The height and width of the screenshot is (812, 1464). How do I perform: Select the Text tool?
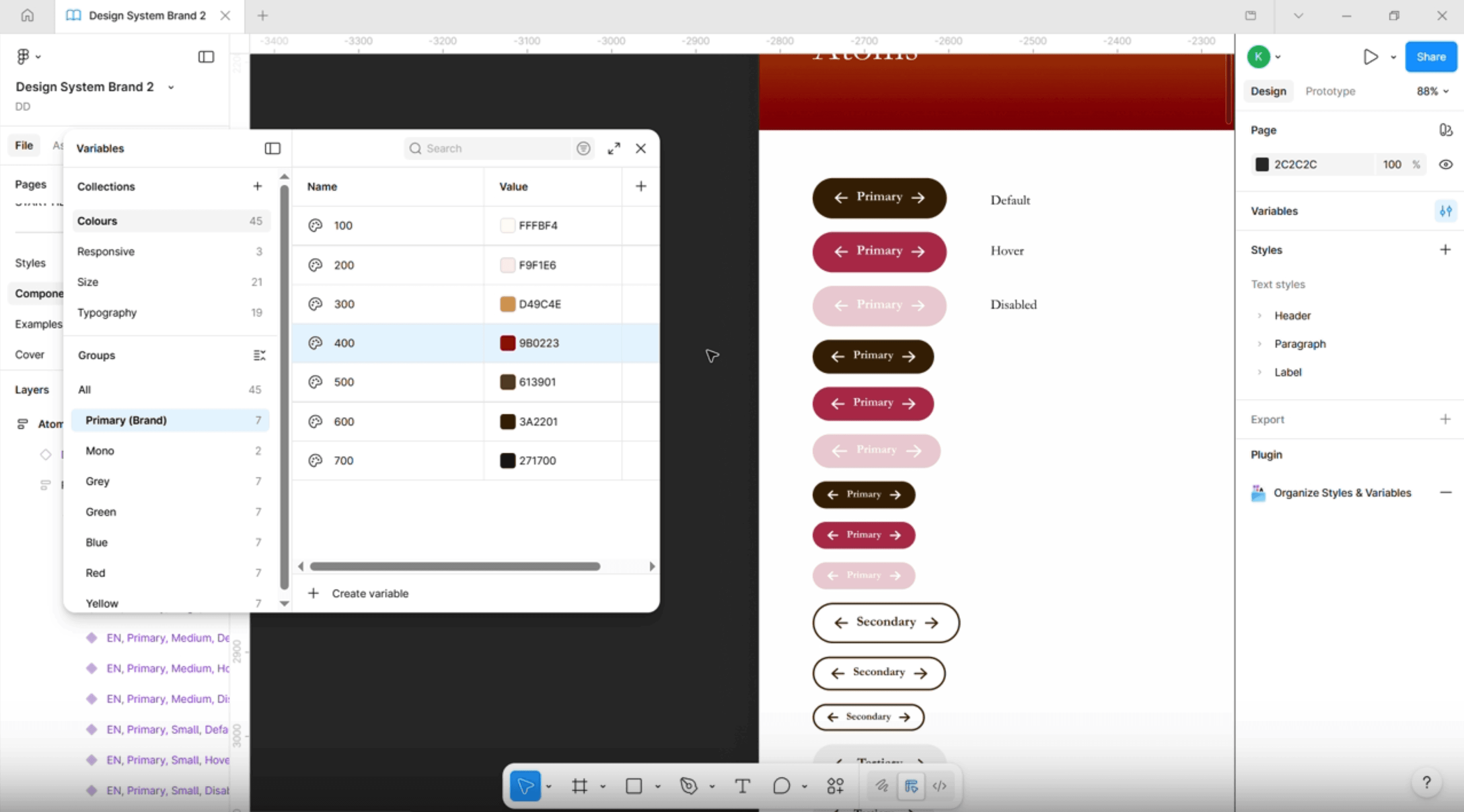point(742,786)
